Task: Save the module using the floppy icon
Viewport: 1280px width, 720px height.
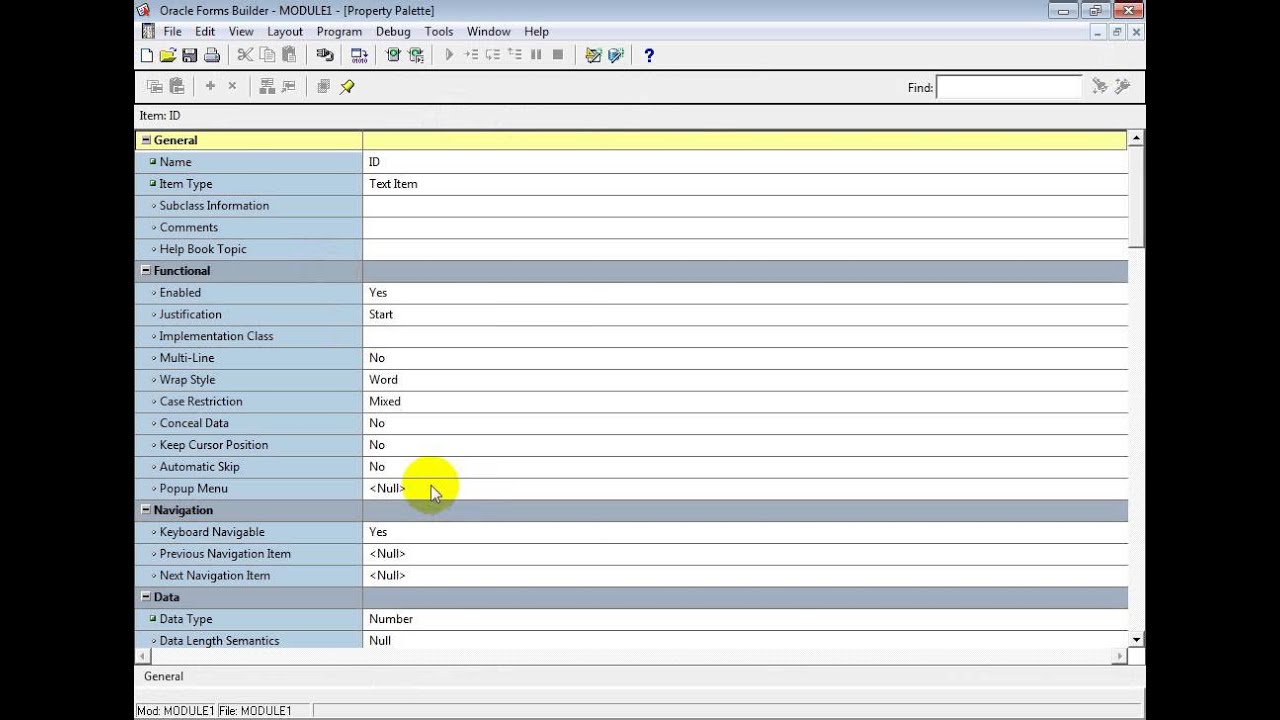Action: pos(189,55)
